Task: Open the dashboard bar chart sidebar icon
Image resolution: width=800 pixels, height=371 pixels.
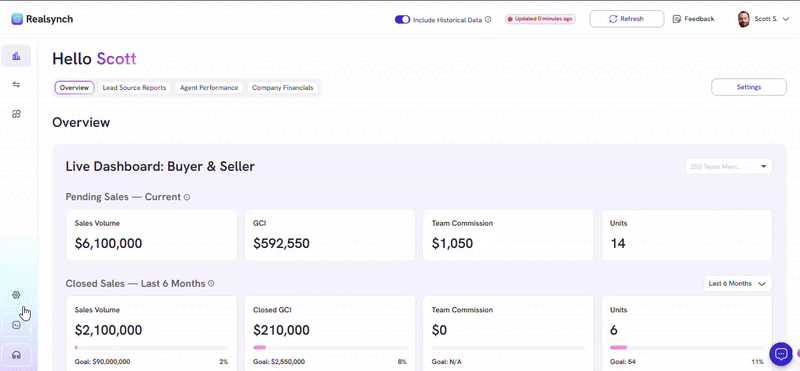Action: (x=16, y=56)
